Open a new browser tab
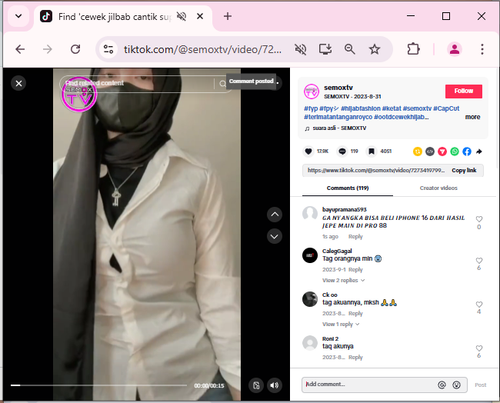This screenshot has height=403, width=500. (x=228, y=16)
